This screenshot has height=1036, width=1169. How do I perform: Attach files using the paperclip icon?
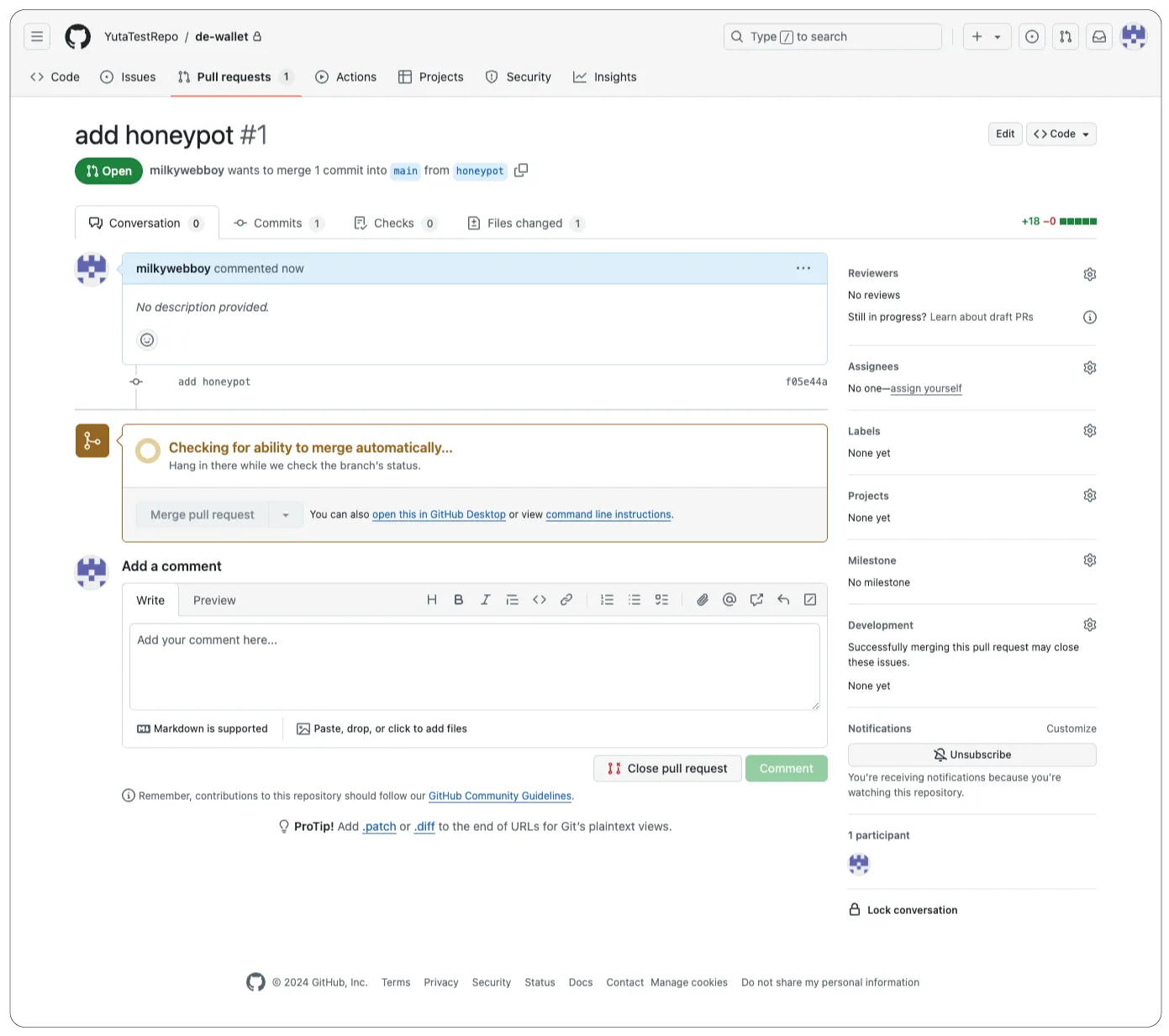(x=703, y=600)
